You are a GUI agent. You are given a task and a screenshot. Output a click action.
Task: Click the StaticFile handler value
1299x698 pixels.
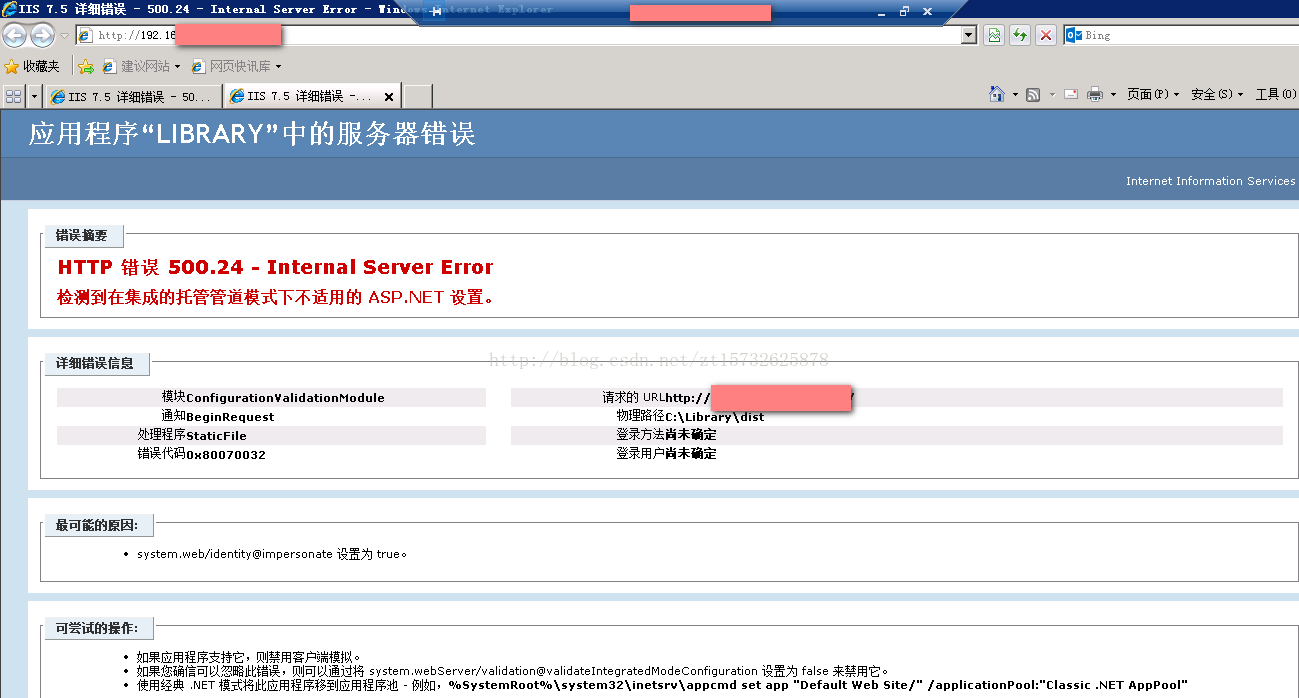pyautogui.click(x=216, y=436)
